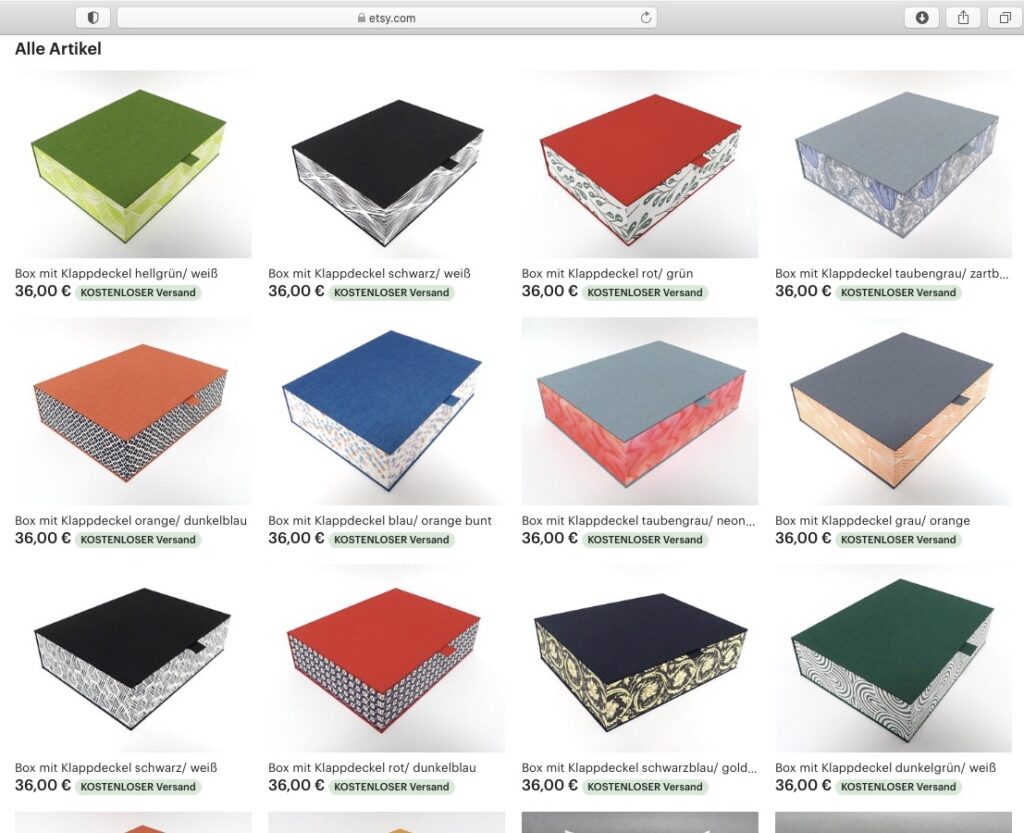This screenshot has width=1024, height=833.
Task: Click title 'Box mit Klappdeckel grau/ orange'
Action: tap(872, 521)
